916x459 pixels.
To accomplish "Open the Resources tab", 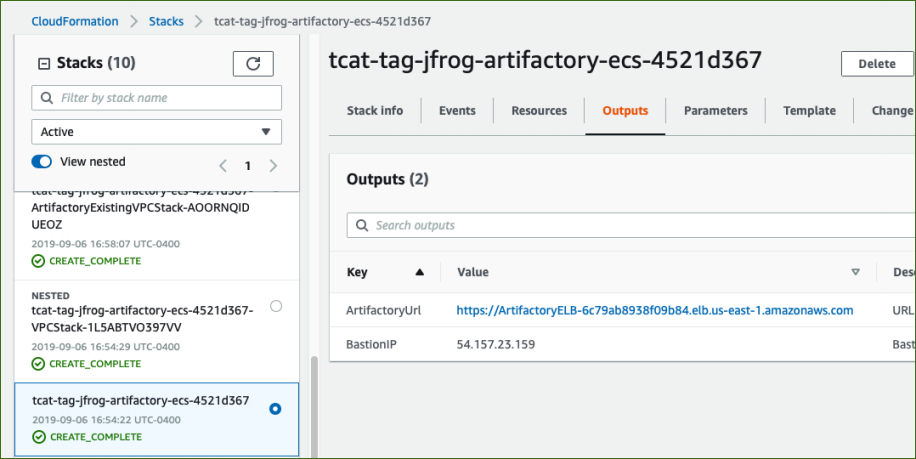I will (x=539, y=110).
